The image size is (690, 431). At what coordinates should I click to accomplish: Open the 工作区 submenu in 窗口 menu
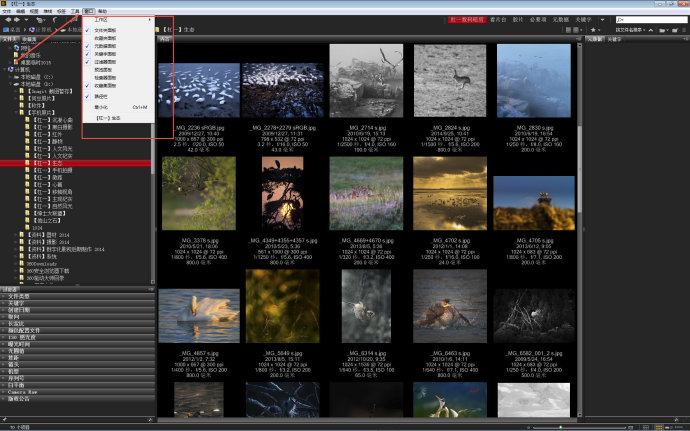coord(118,20)
